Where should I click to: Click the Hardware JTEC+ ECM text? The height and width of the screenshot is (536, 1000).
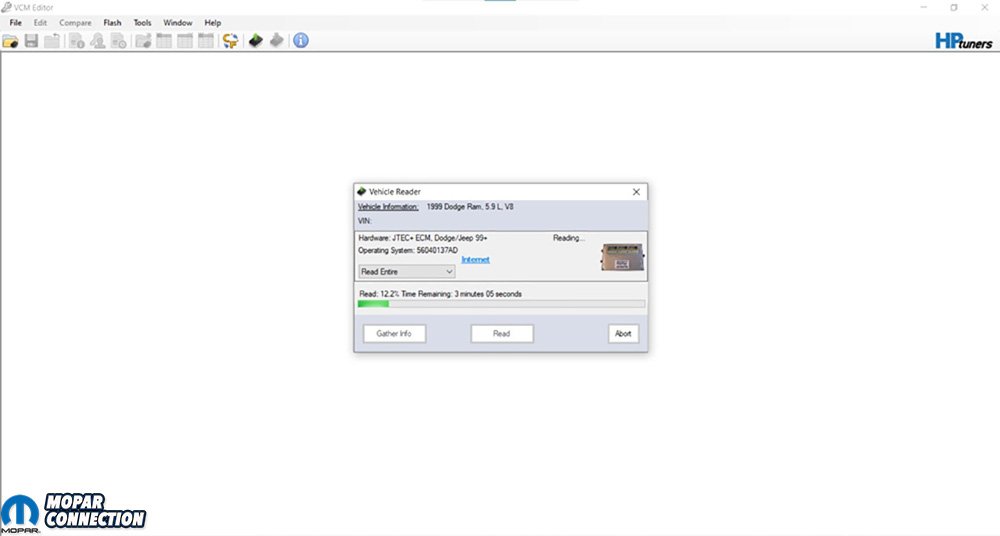coord(423,238)
